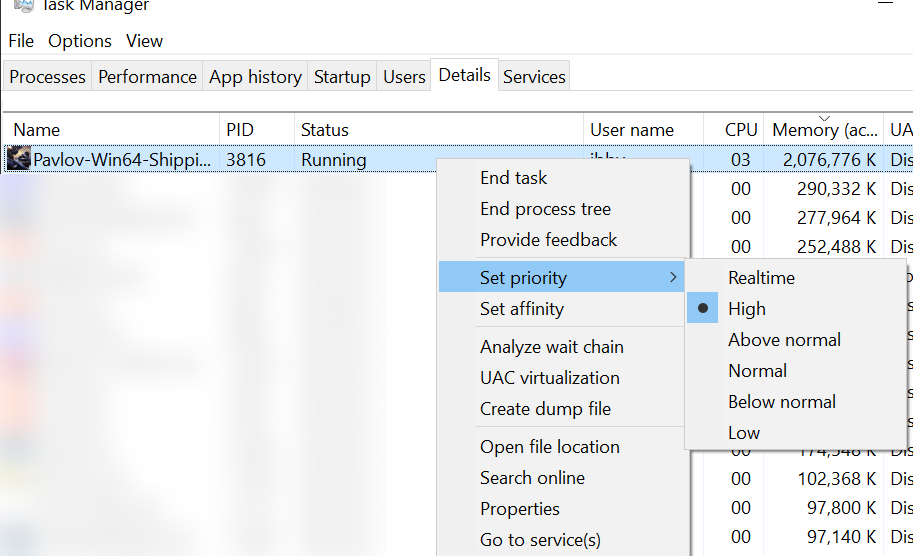Choose Normal priority level

tap(757, 371)
